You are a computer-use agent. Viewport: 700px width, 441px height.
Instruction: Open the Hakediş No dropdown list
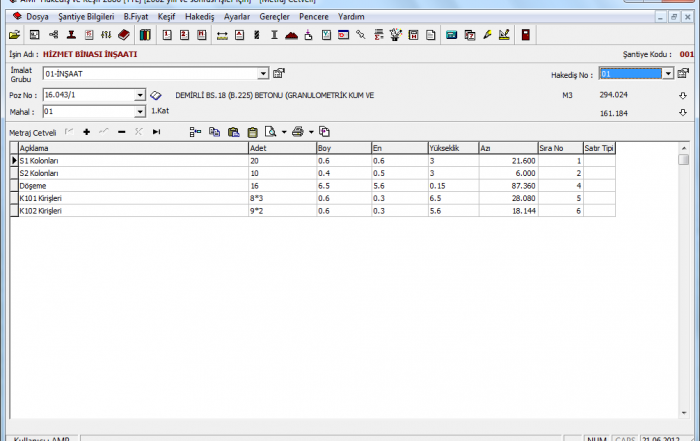[668, 73]
